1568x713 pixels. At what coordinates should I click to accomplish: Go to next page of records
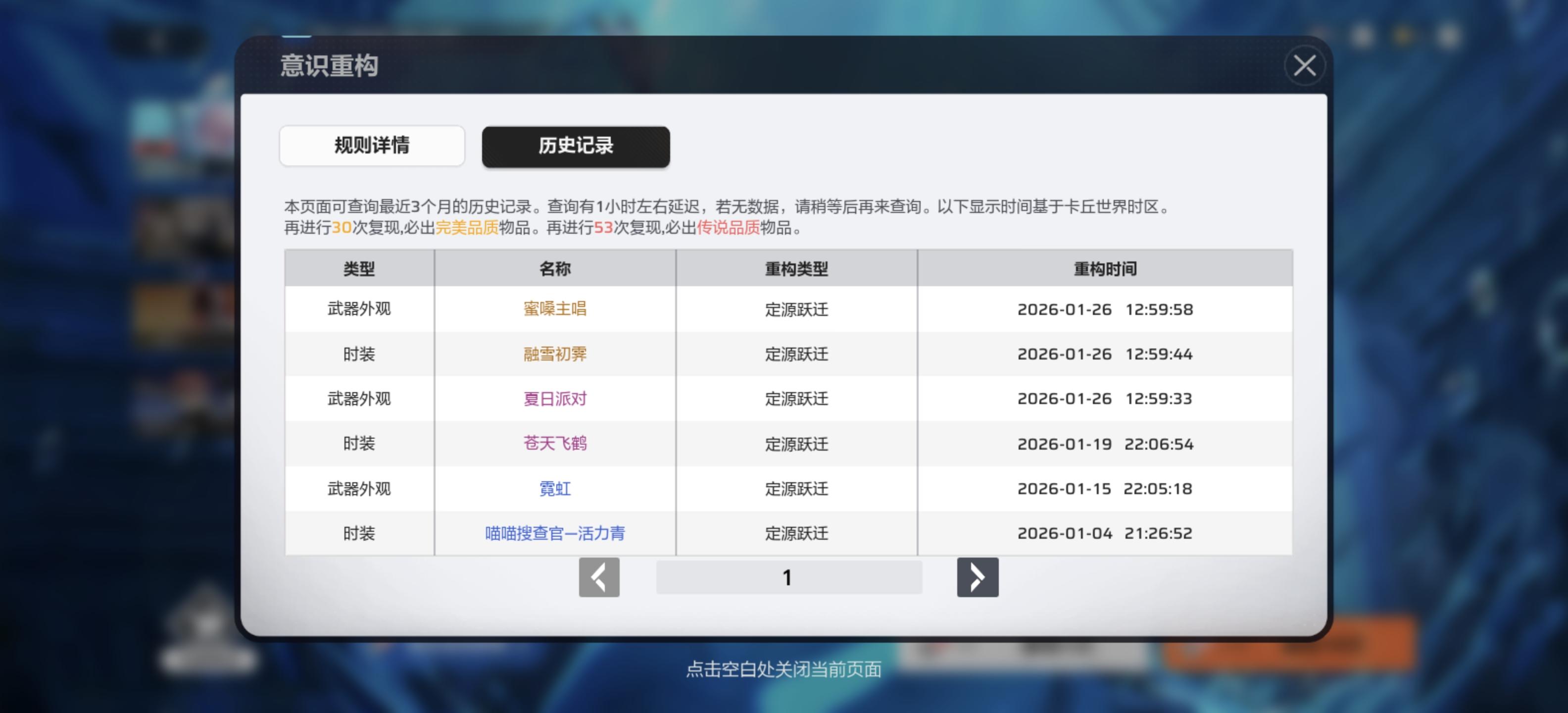(977, 577)
